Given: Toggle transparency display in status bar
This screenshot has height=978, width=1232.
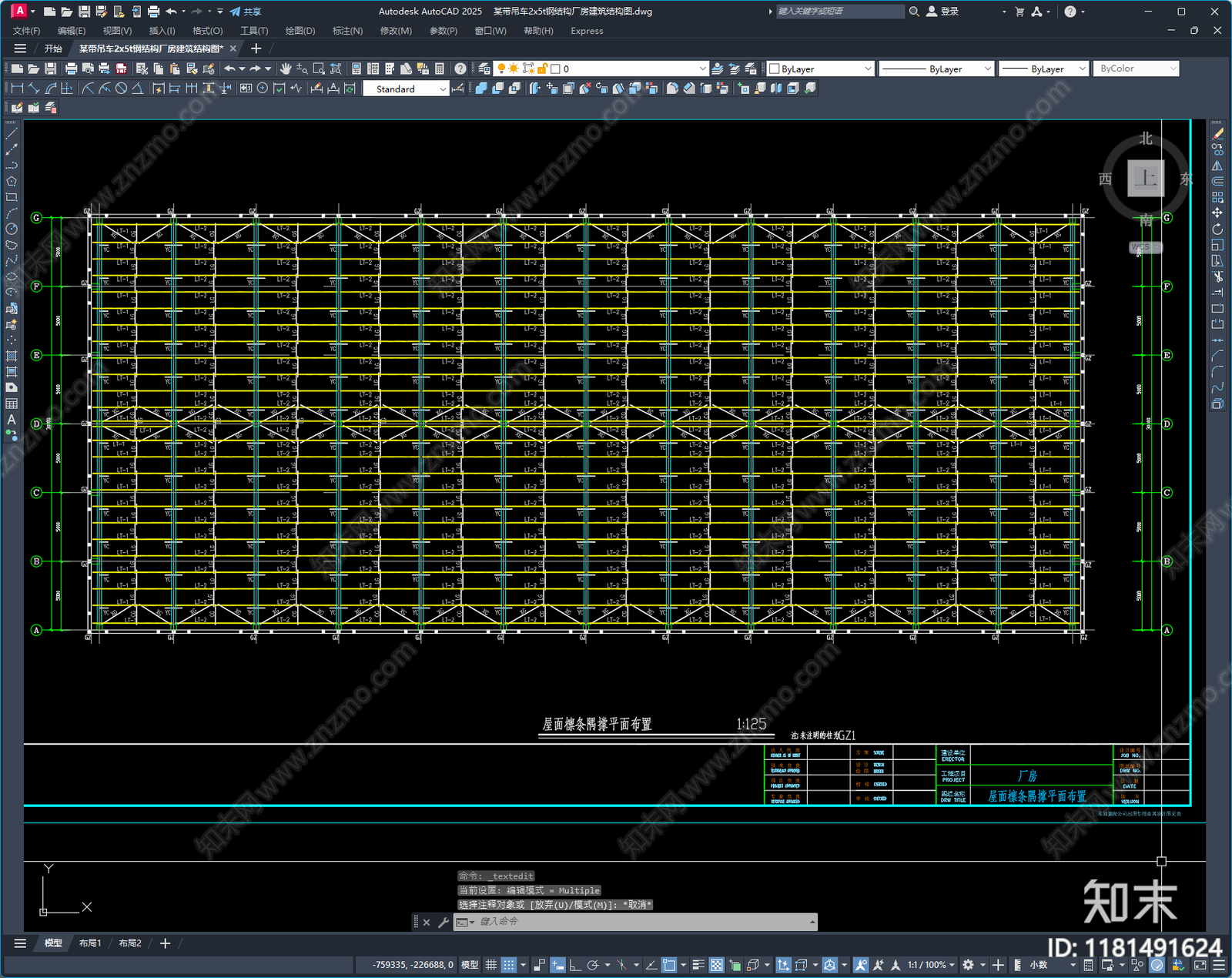Looking at the screenshot, I should point(716,965).
